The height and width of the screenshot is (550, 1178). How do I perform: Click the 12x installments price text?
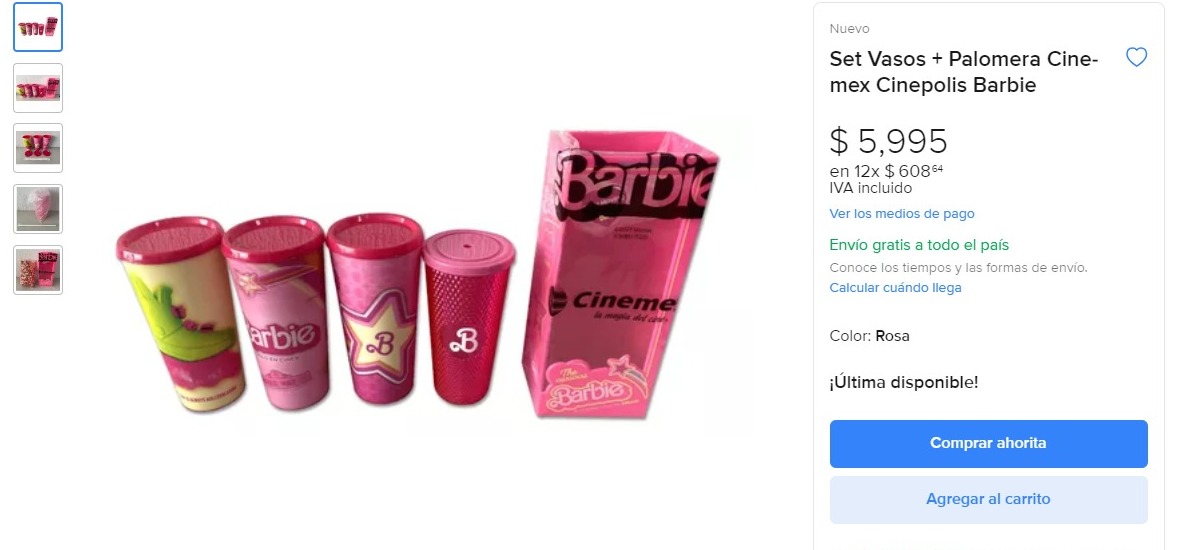[885, 171]
